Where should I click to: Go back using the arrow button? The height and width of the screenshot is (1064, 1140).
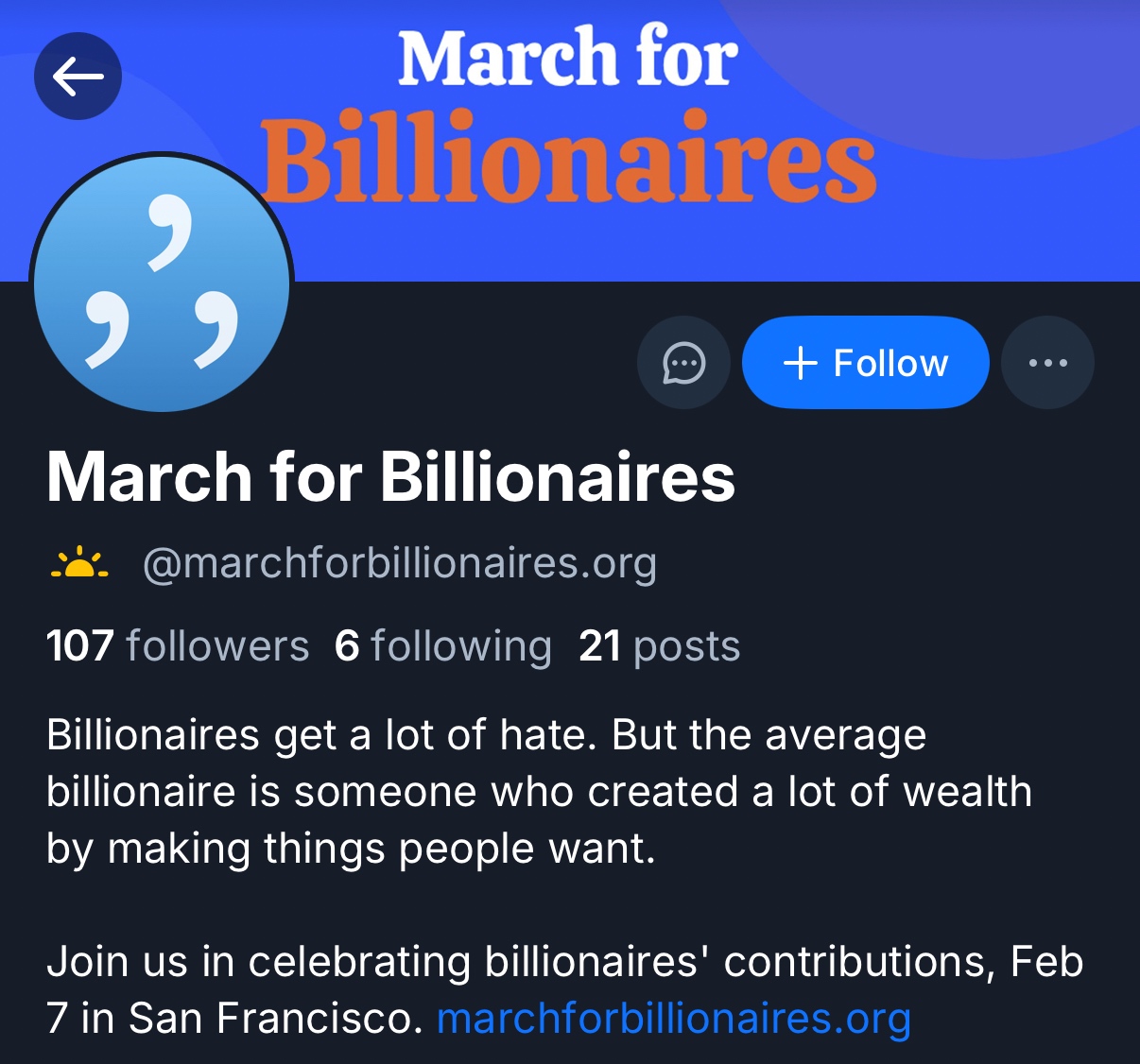(78, 77)
